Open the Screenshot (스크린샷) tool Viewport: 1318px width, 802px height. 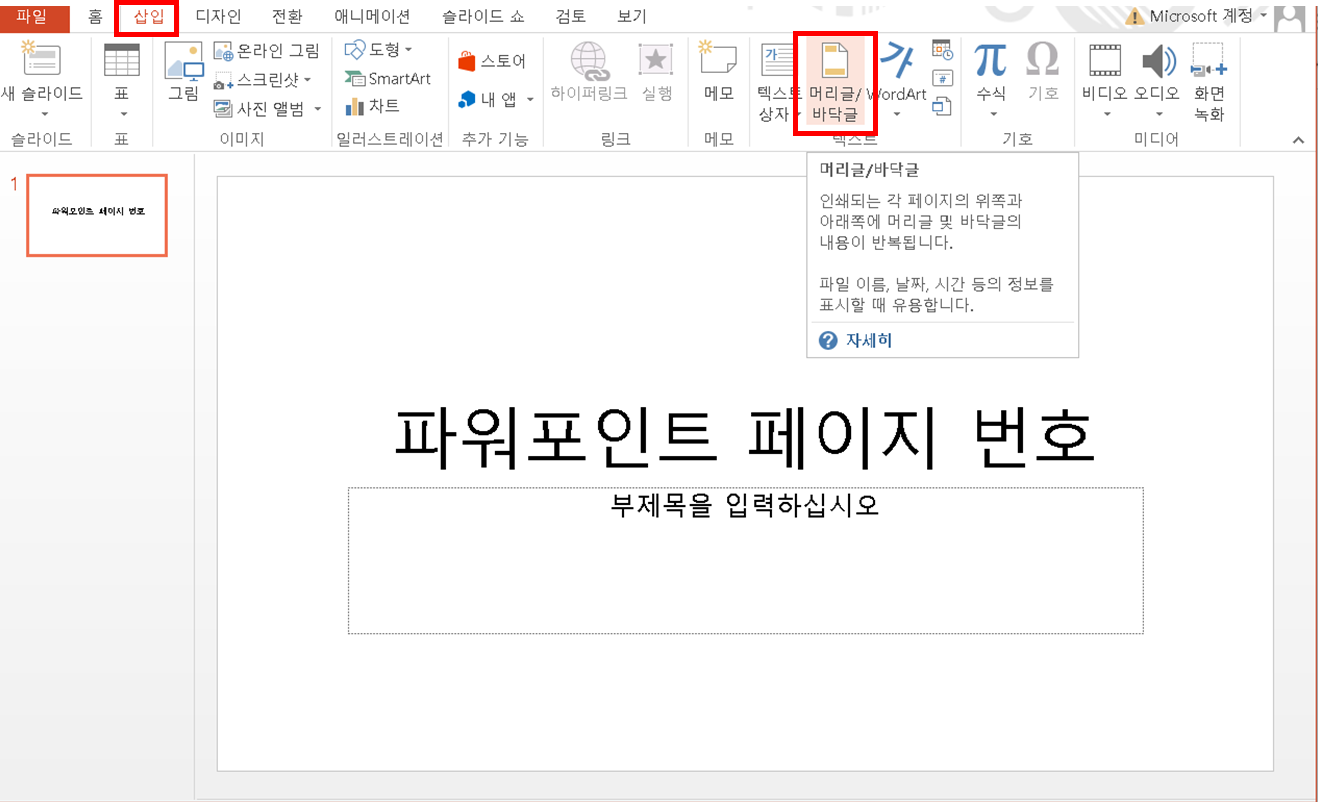pos(264,79)
